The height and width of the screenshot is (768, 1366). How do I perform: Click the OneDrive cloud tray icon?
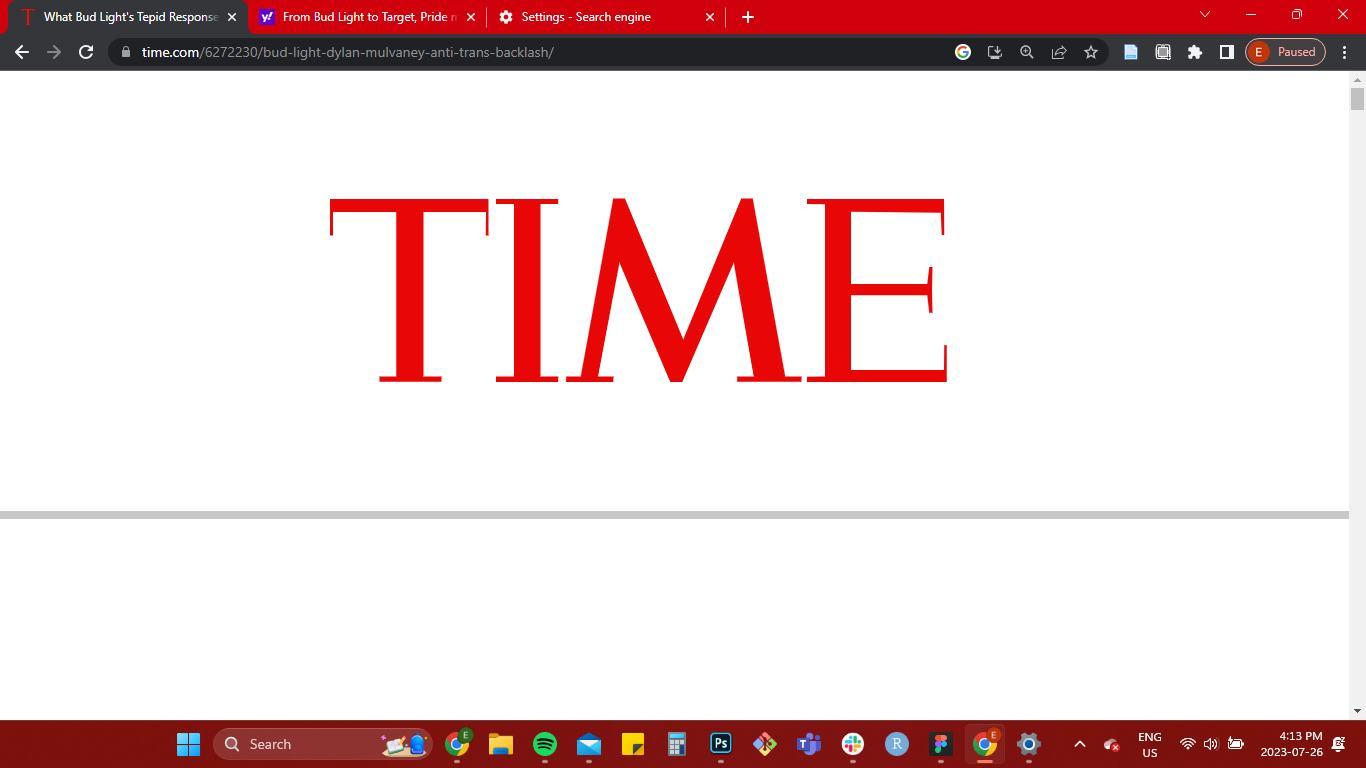1111,744
